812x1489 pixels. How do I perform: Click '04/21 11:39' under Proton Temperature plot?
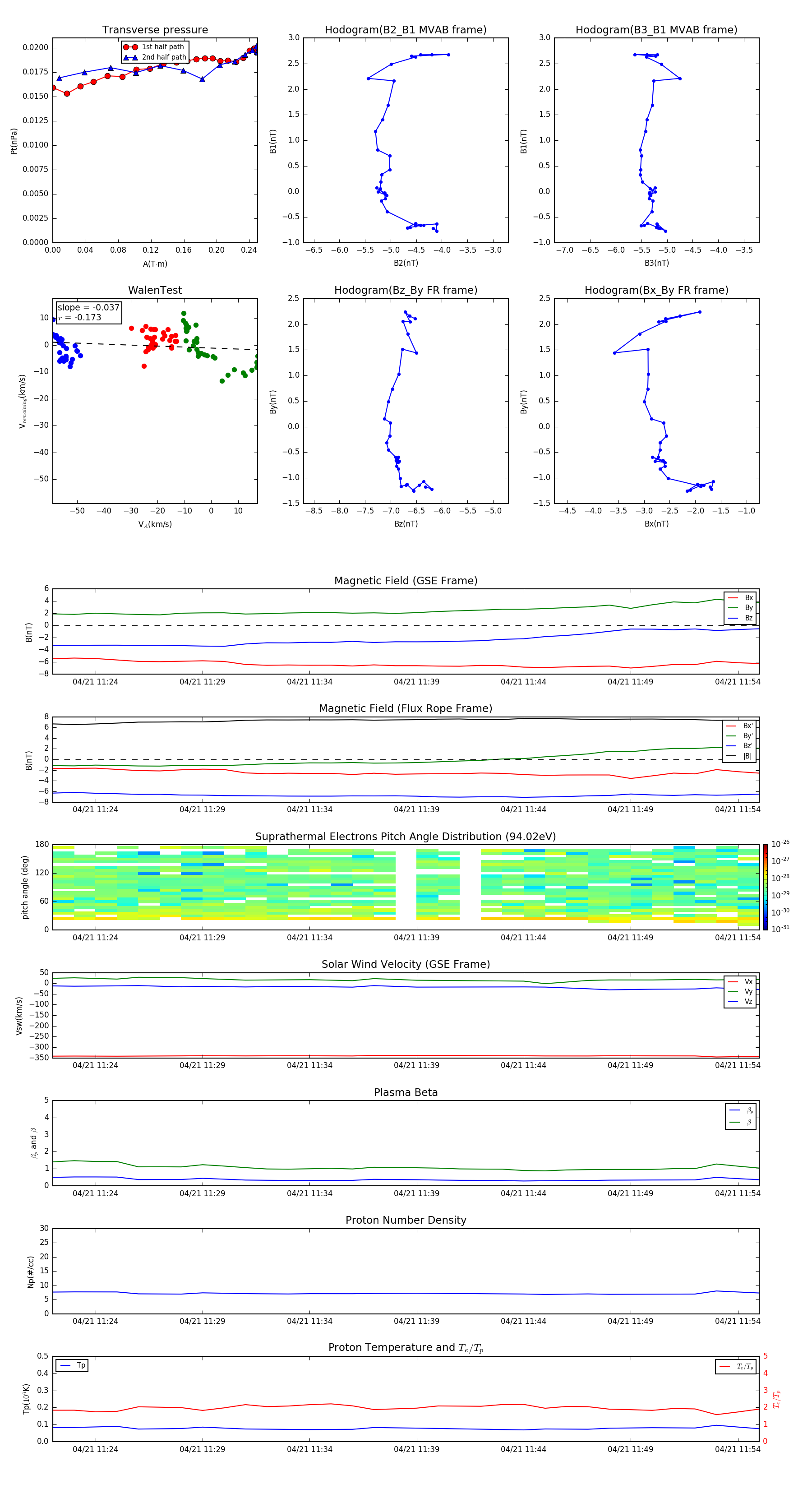click(x=416, y=1449)
